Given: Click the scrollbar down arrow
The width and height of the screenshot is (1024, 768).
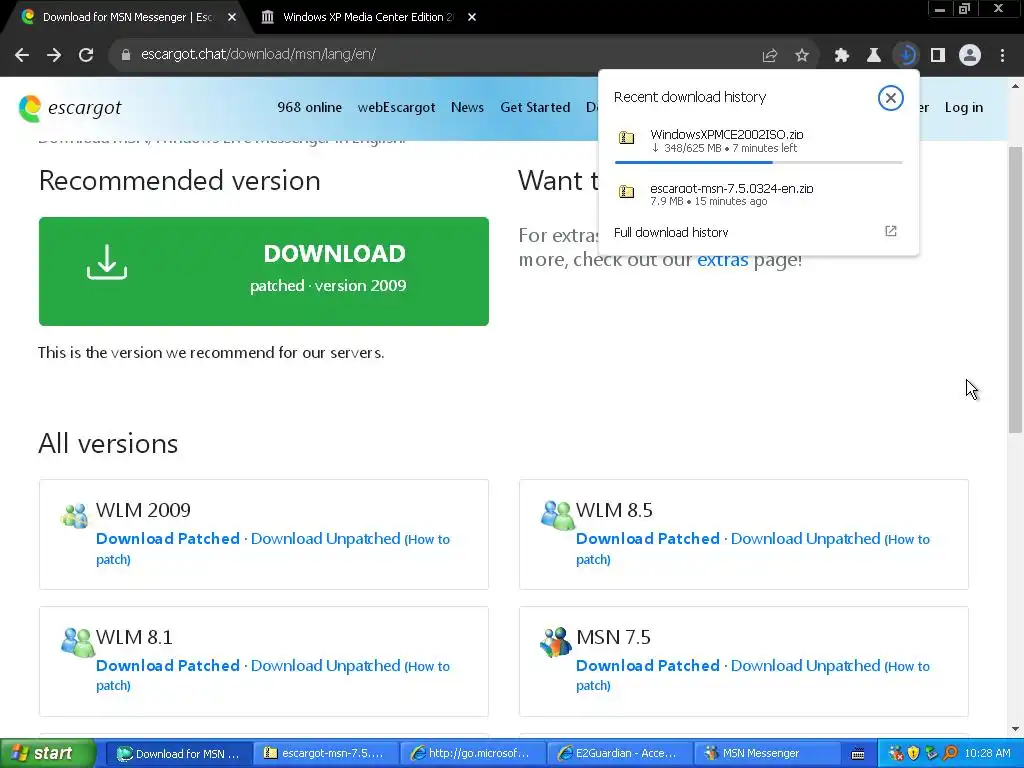Looking at the screenshot, I should (1015, 729).
